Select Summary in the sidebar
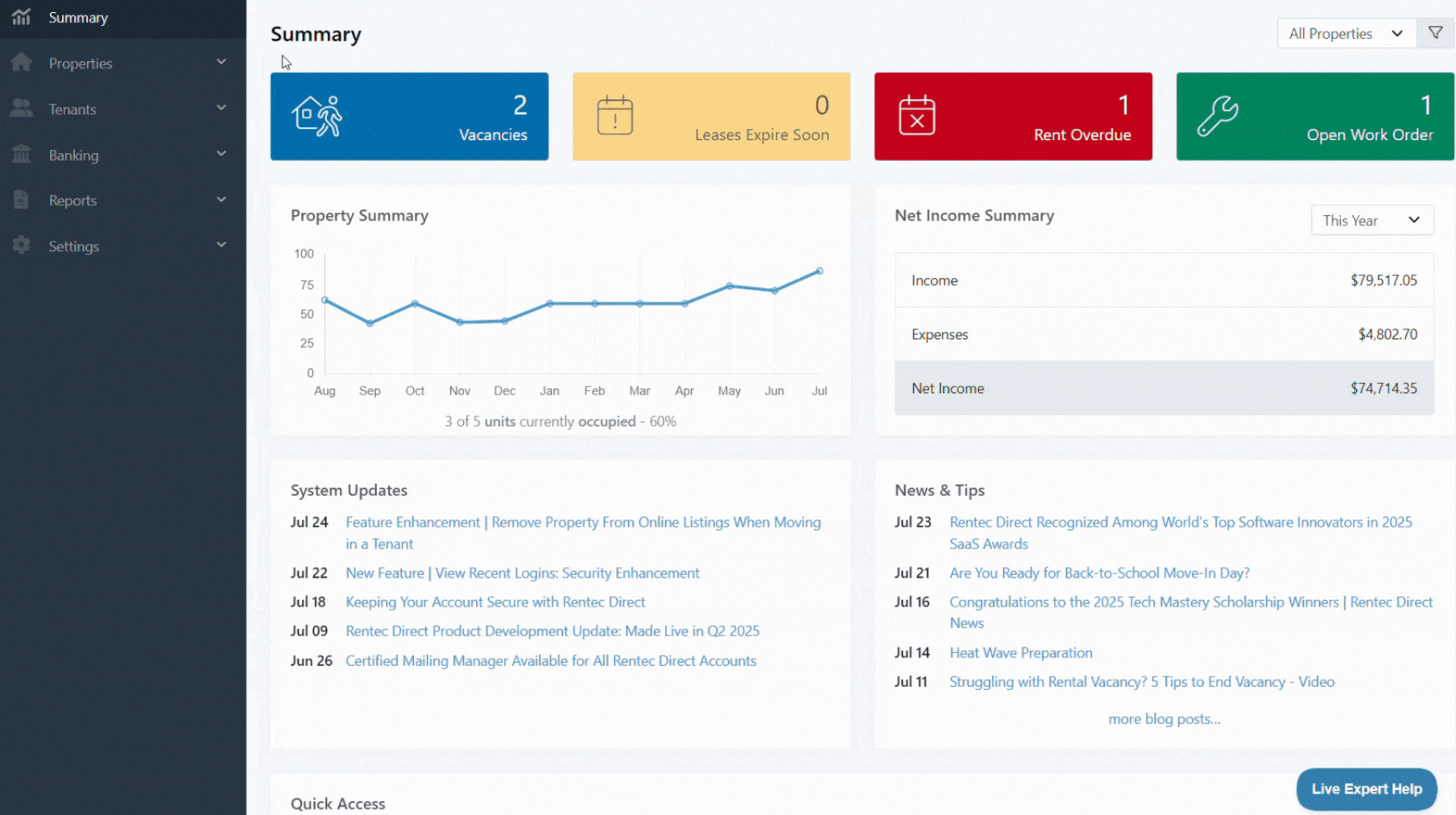 coord(78,18)
